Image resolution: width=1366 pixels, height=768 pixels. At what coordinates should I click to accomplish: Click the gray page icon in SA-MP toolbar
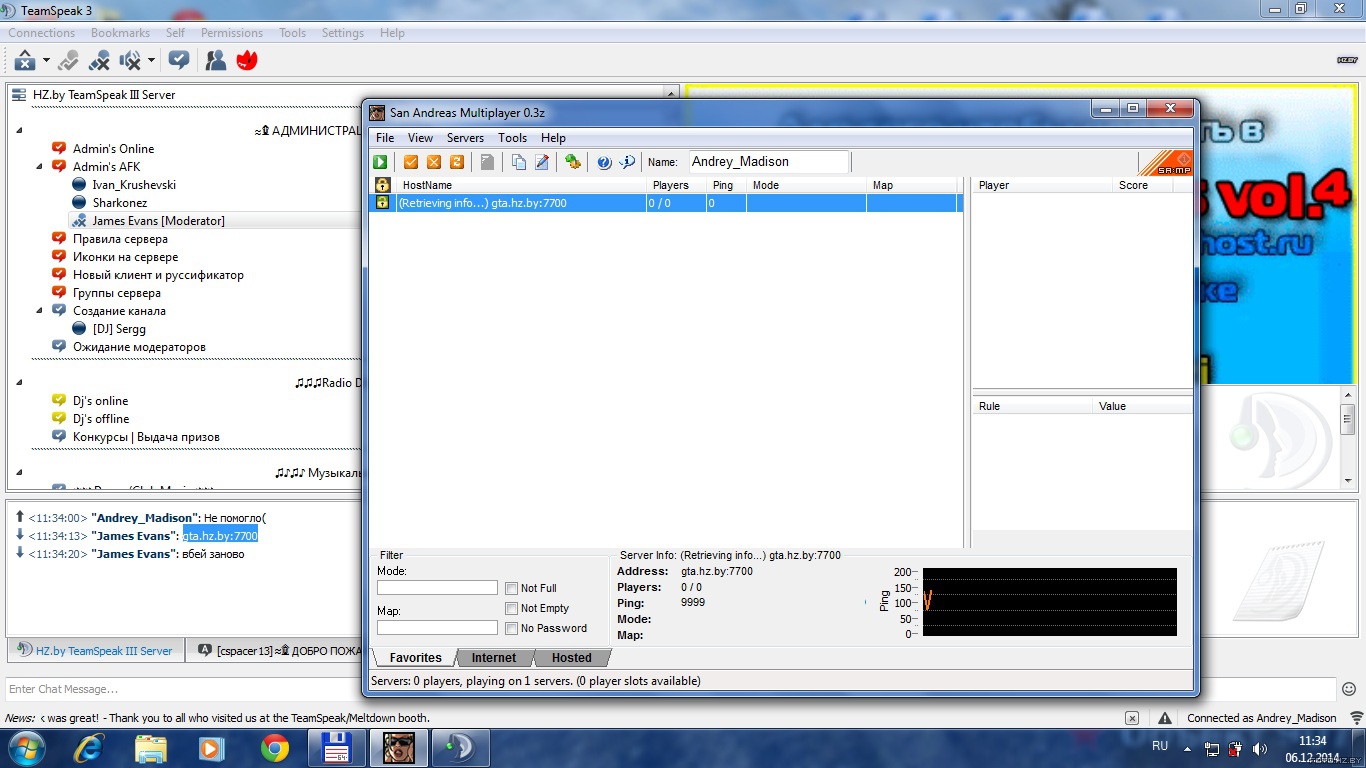487,162
